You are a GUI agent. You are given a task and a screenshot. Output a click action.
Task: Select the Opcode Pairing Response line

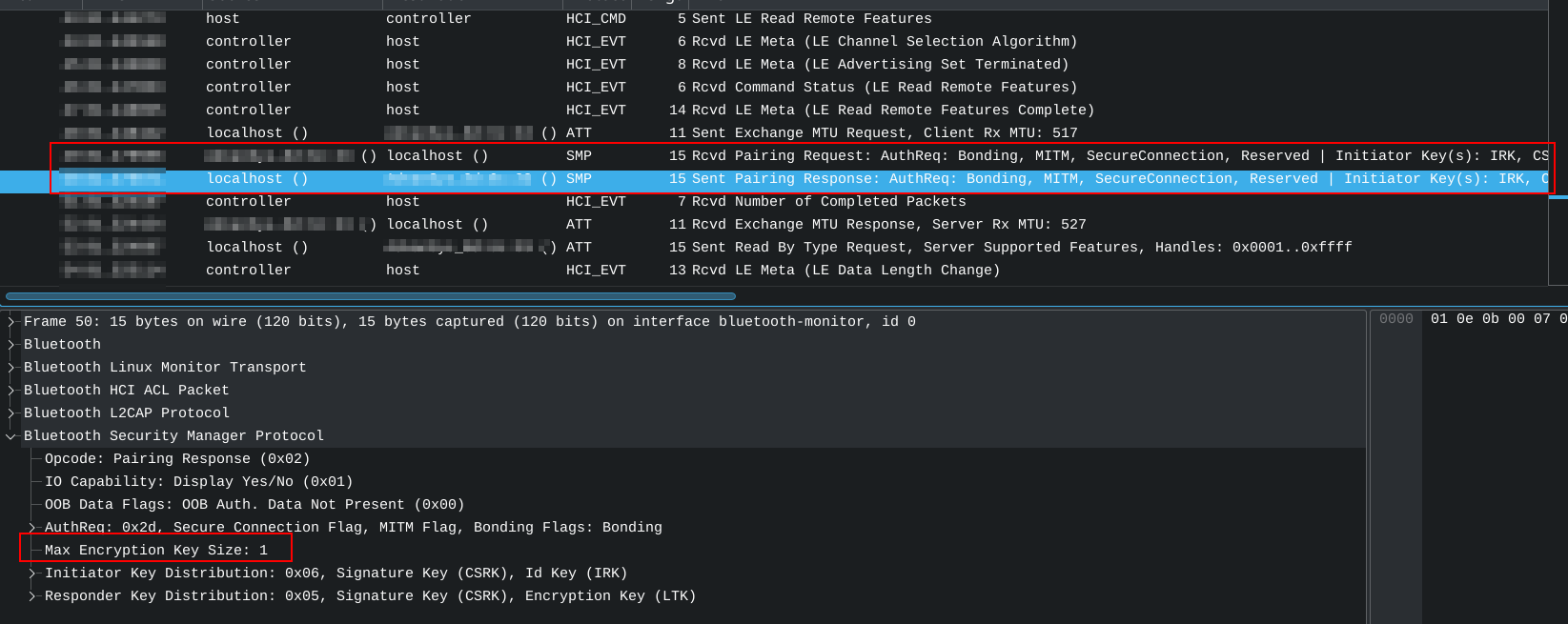177,459
